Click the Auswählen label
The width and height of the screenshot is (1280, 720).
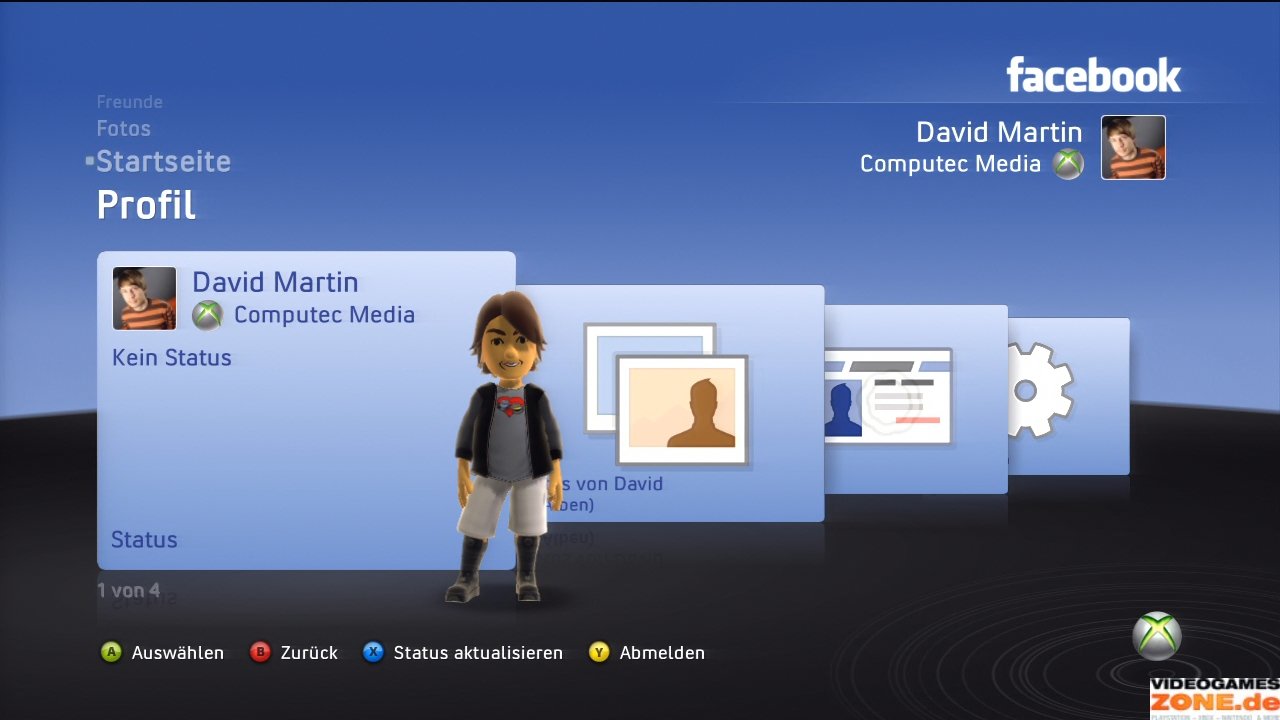tap(178, 653)
